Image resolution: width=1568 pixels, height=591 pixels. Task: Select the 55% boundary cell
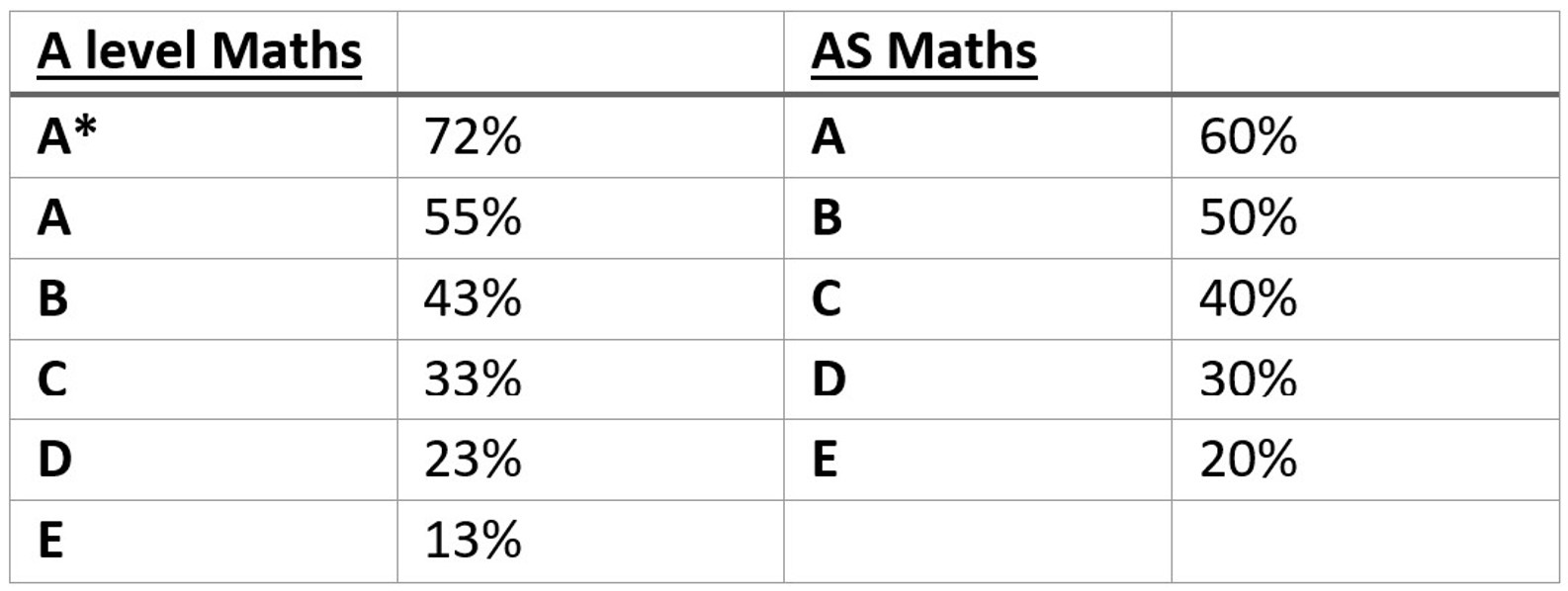[x=473, y=217]
